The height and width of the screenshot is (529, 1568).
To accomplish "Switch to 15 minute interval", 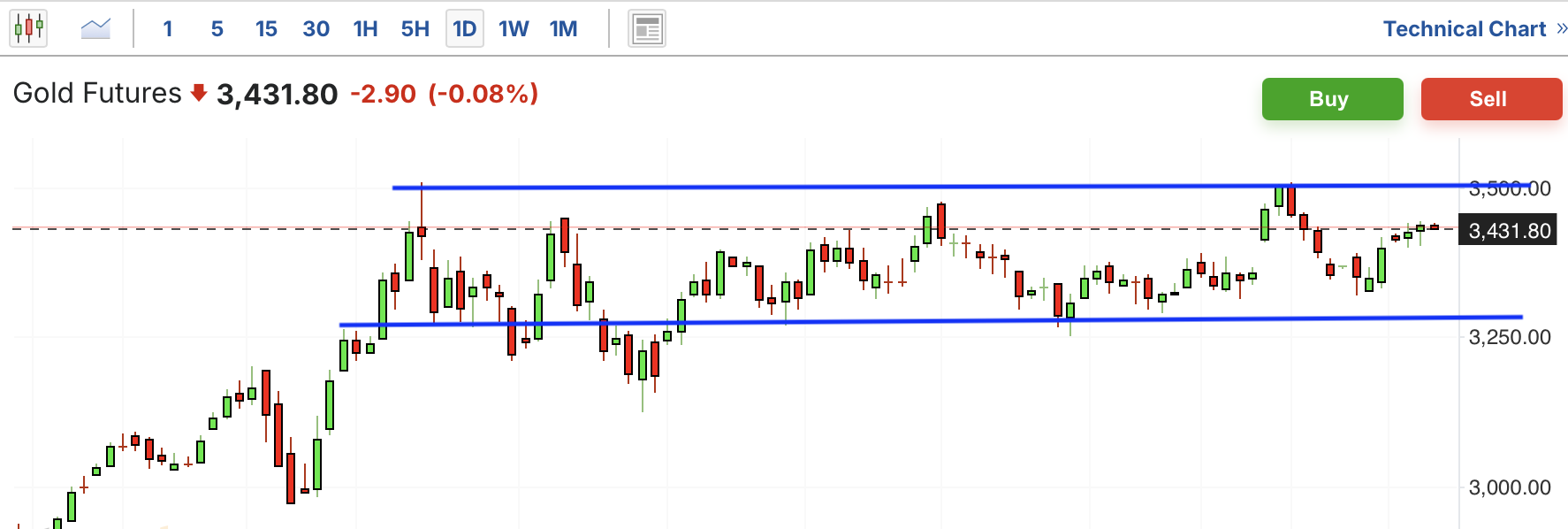I will click(266, 29).
